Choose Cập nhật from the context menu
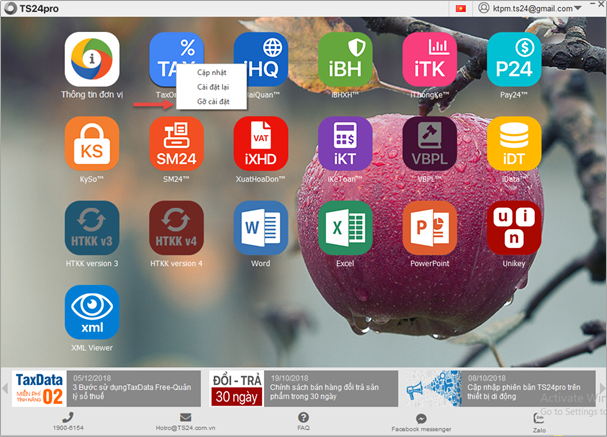The image size is (607, 437). pos(211,72)
